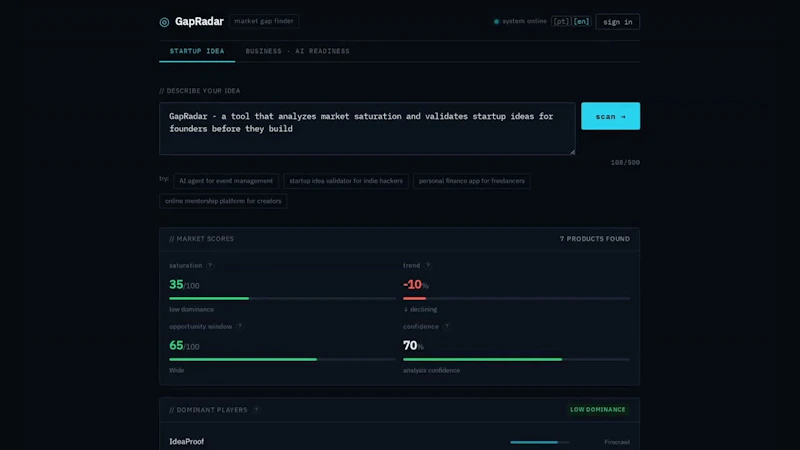Image resolution: width=800 pixels, height=450 pixels.
Task: Try 'AI agent for event management' suggestion
Action: pos(226,181)
